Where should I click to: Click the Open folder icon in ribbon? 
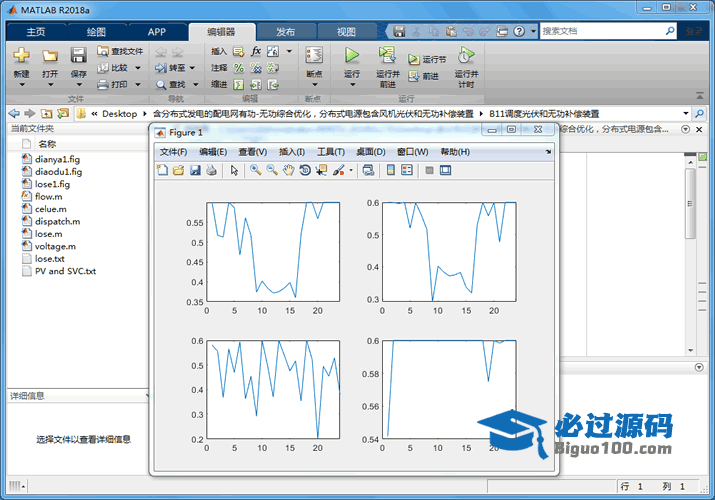pos(50,56)
